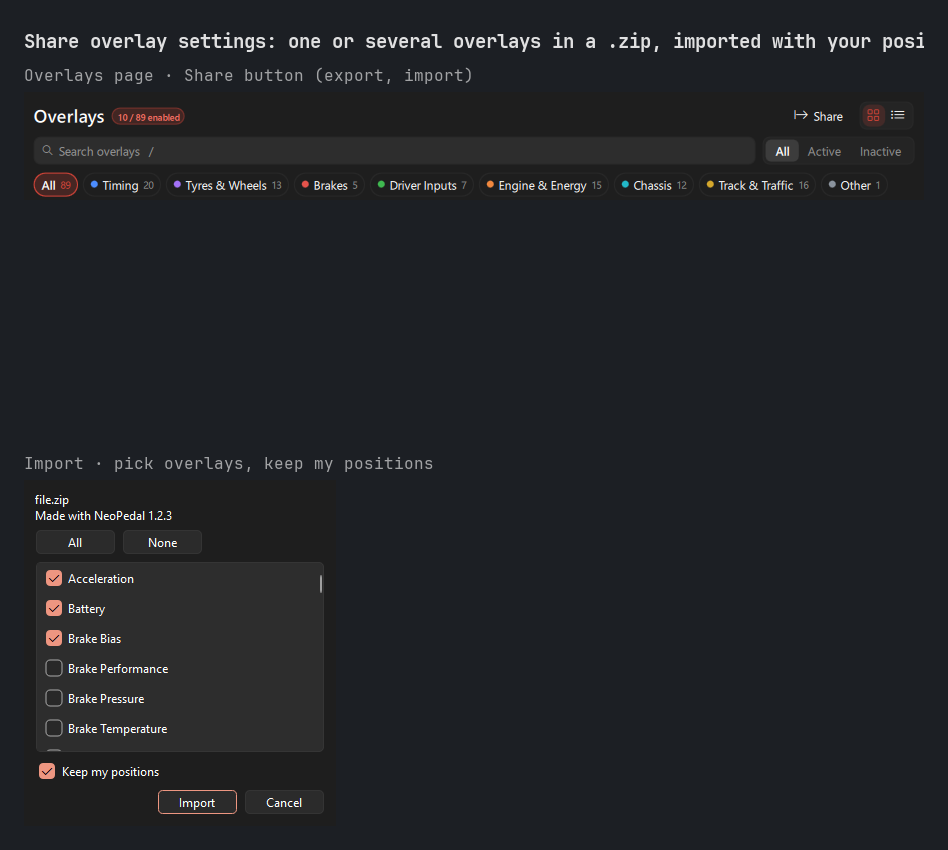Select the All status filter tab
948x850 pixels.
tap(782, 151)
